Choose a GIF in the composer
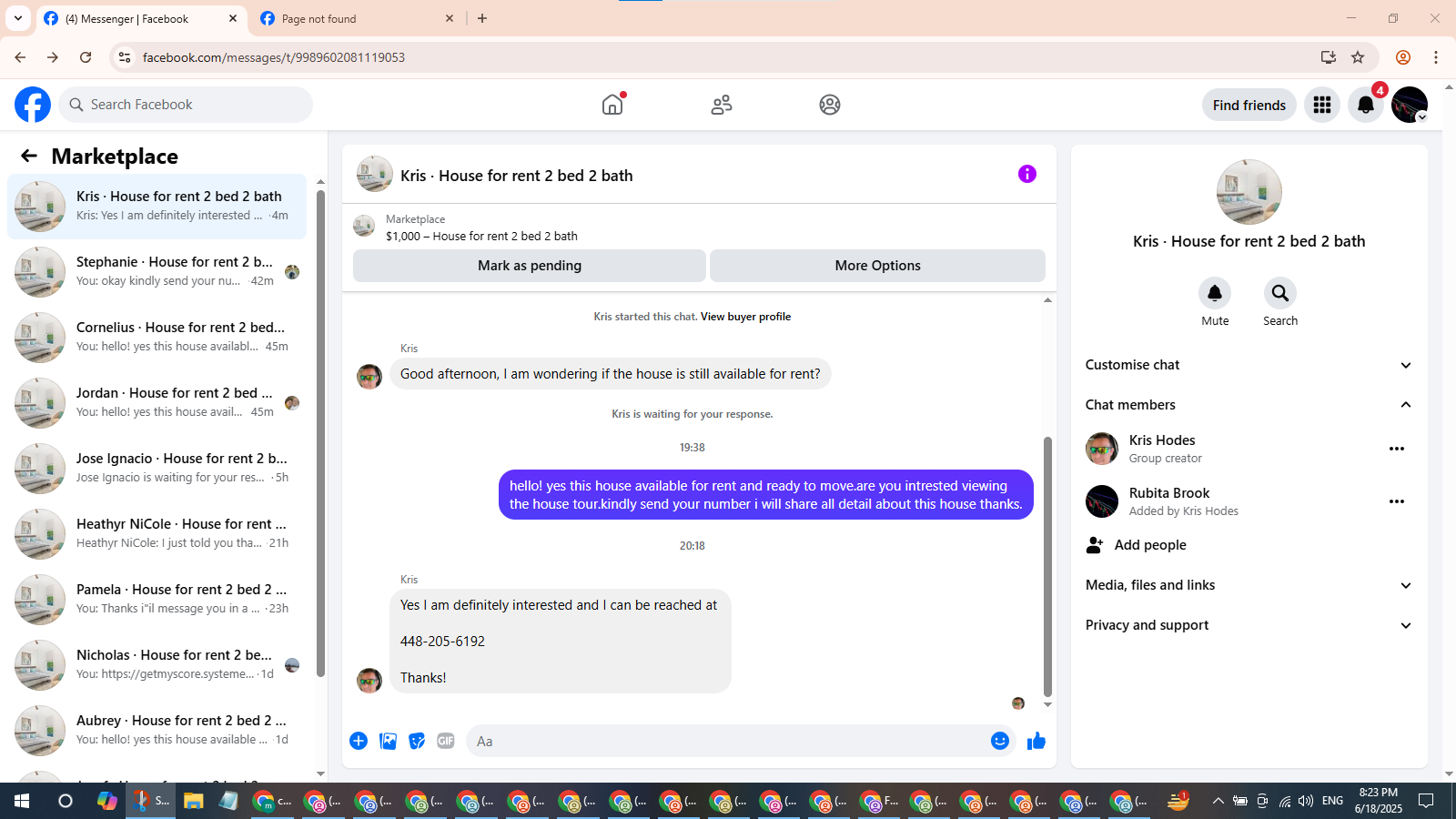 click(446, 741)
